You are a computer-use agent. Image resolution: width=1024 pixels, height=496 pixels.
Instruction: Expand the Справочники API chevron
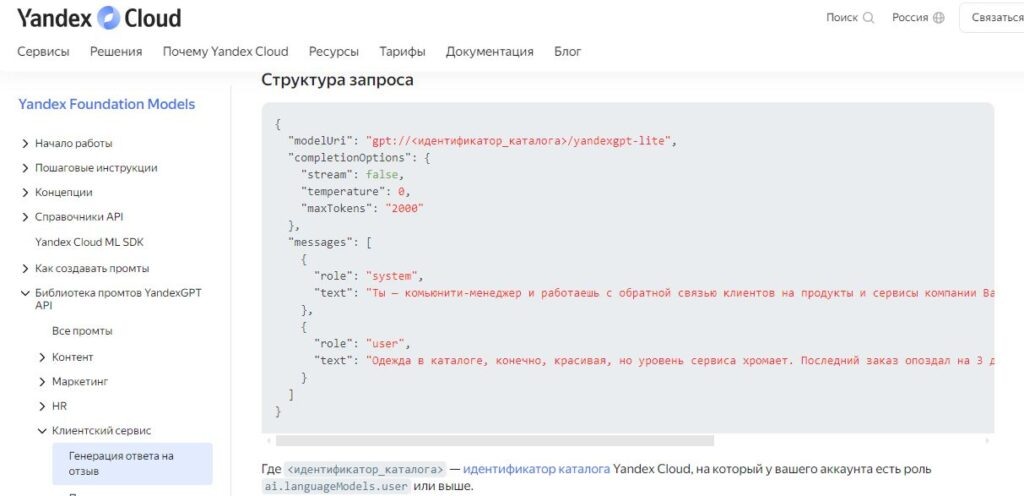25,217
